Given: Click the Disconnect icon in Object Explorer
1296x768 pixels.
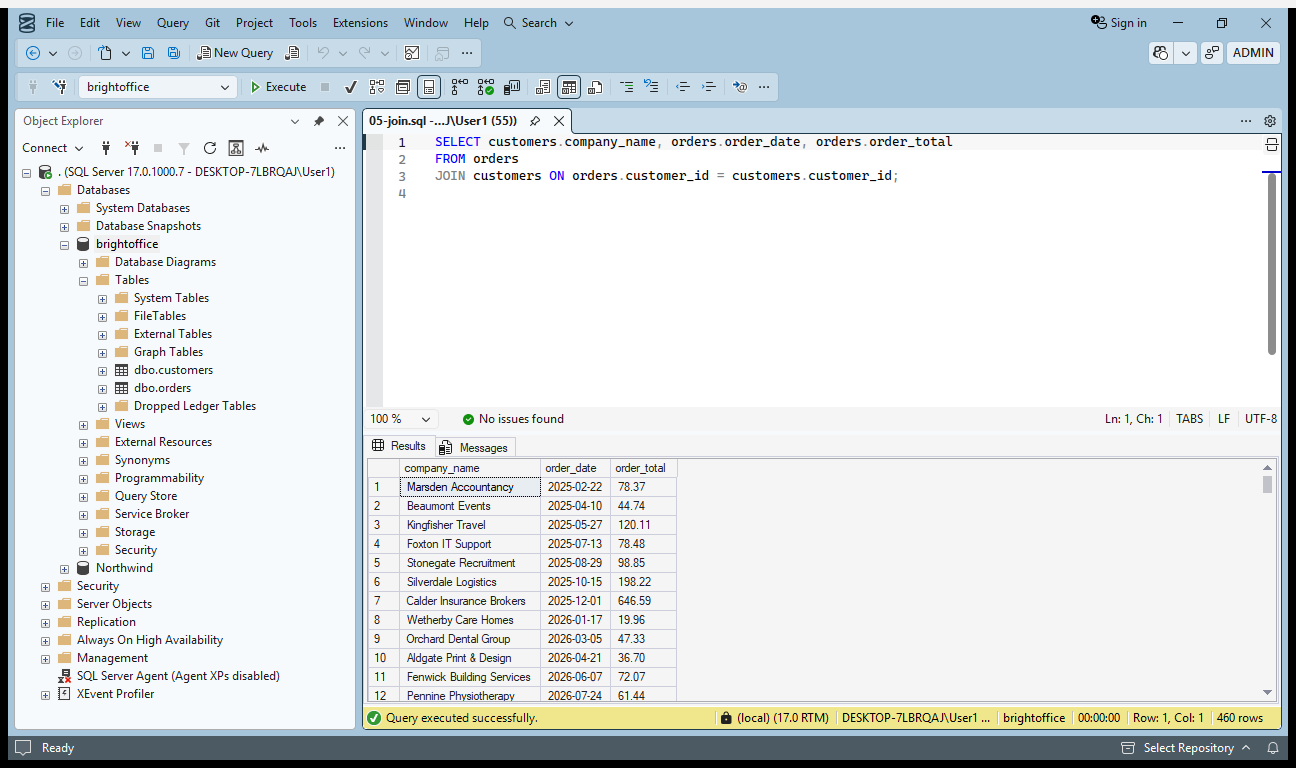Looking at the screenshot, I should coord(132,148).
